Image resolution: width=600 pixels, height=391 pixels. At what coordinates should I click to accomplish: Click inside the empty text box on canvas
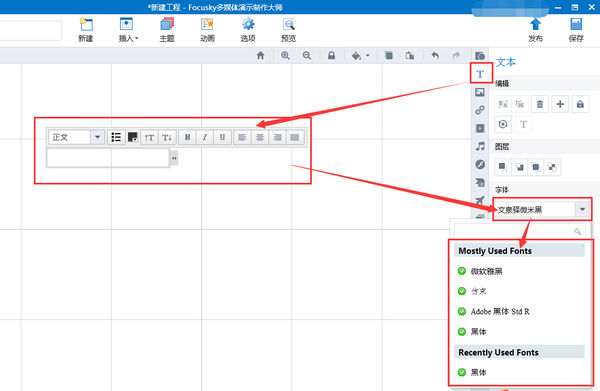point(108,158)
